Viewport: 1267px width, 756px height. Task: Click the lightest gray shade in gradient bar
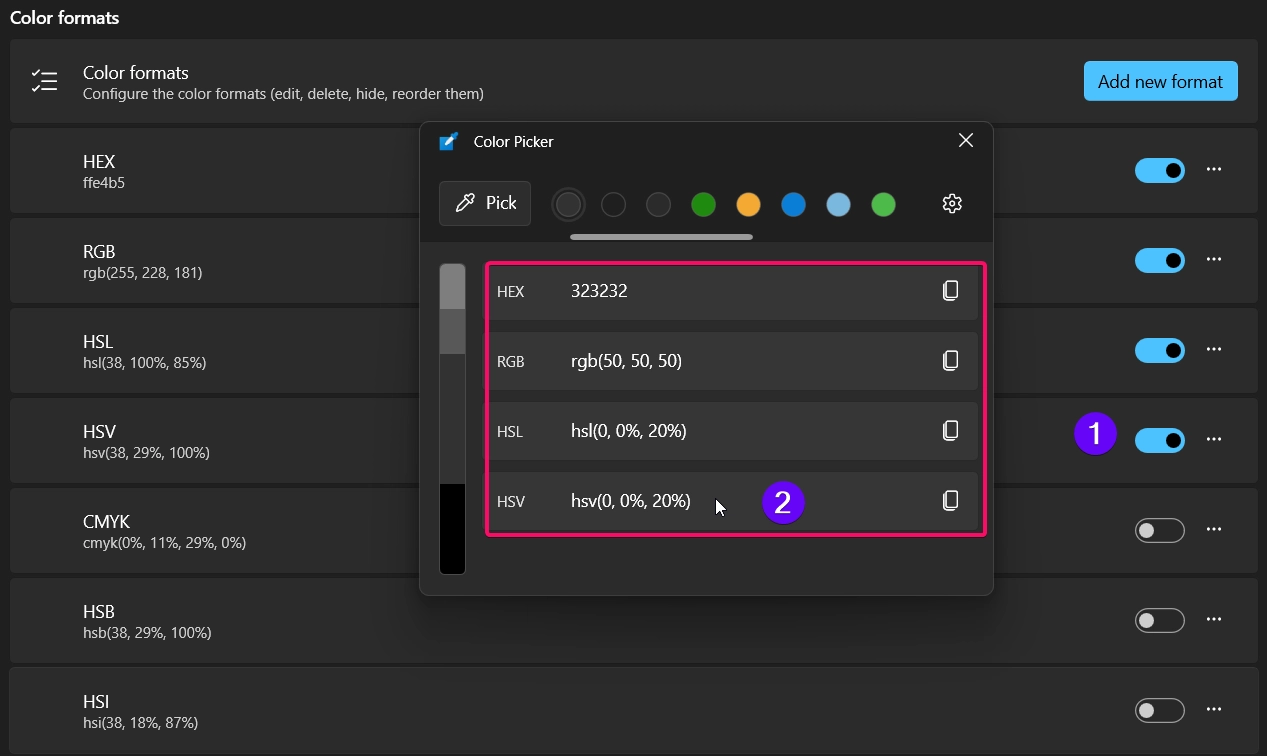(x=452, y=286)
